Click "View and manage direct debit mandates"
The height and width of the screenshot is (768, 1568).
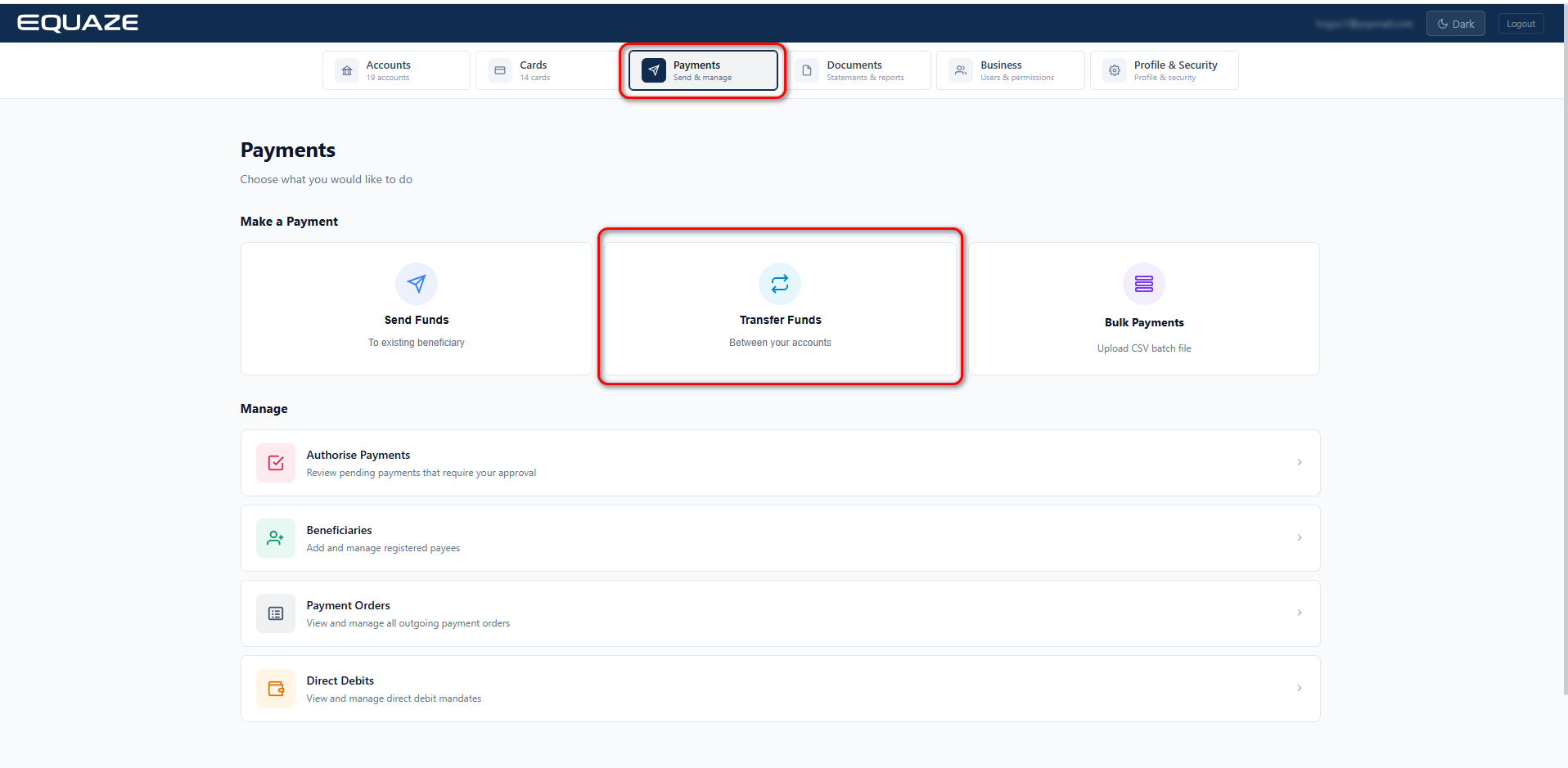click(x=394, y=698)
